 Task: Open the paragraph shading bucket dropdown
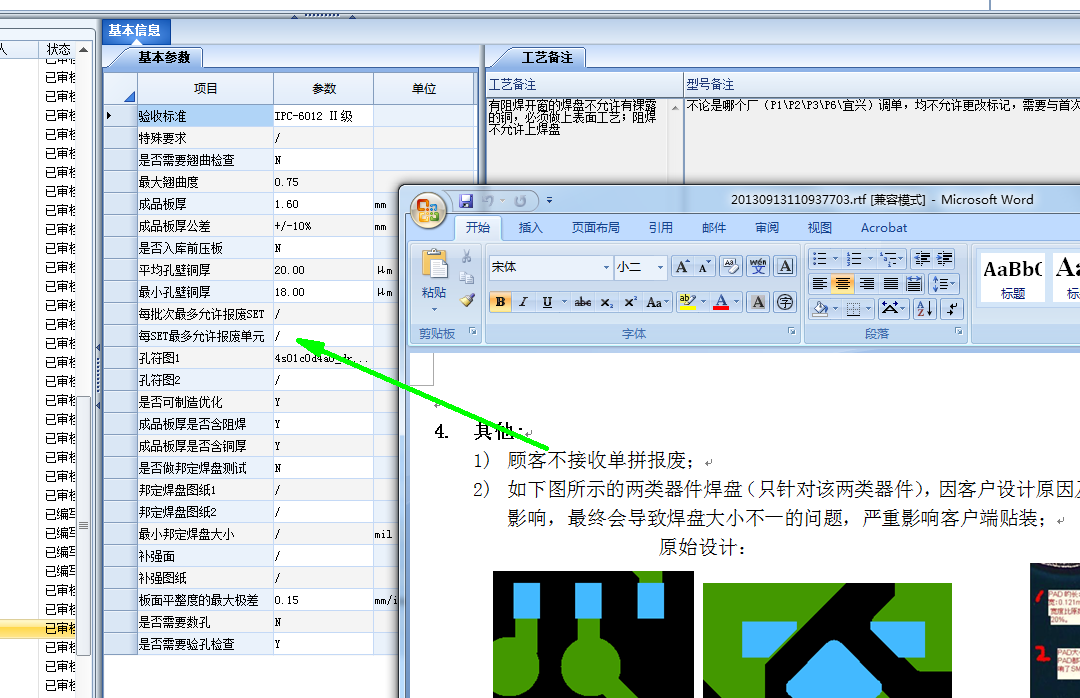pyautogui.click(x=835, y=309)
